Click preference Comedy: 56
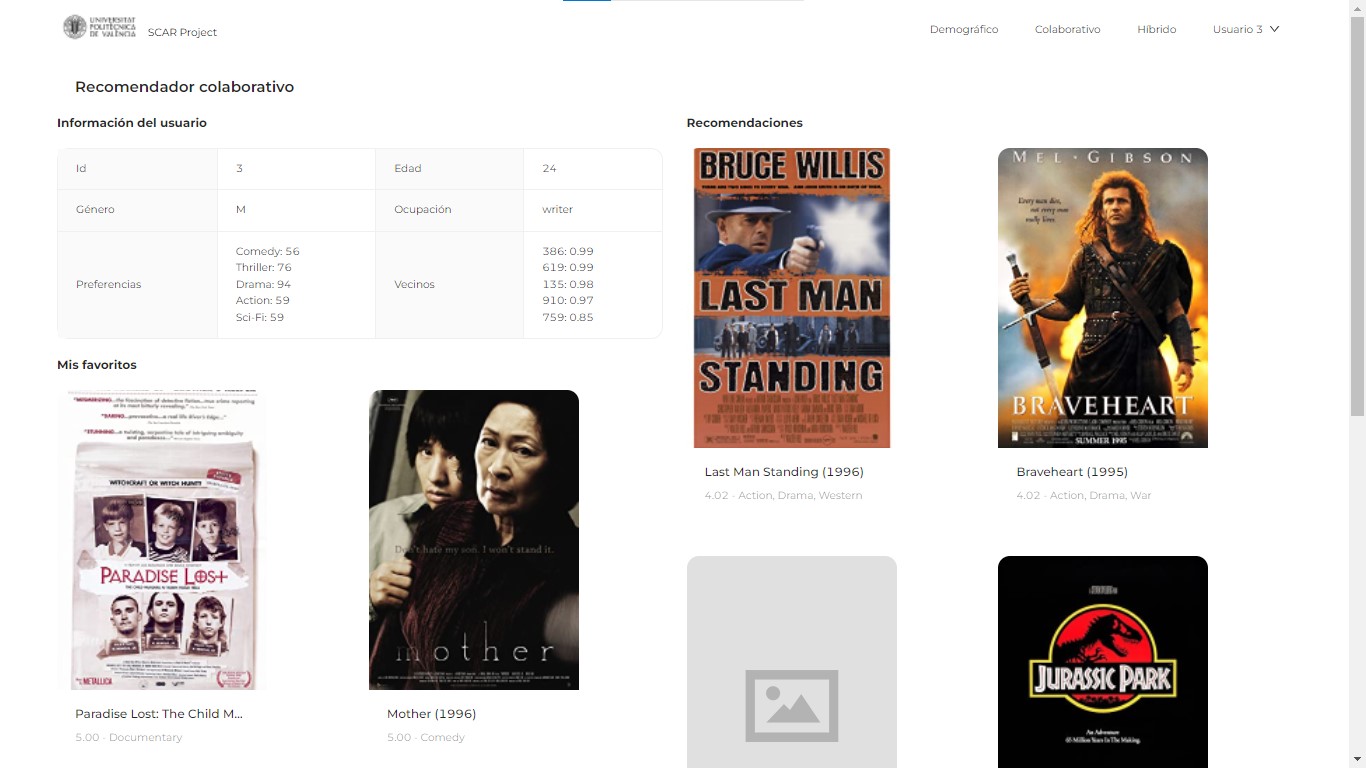1366x768 pixels. pyautogui.click(x=267, y=251)
